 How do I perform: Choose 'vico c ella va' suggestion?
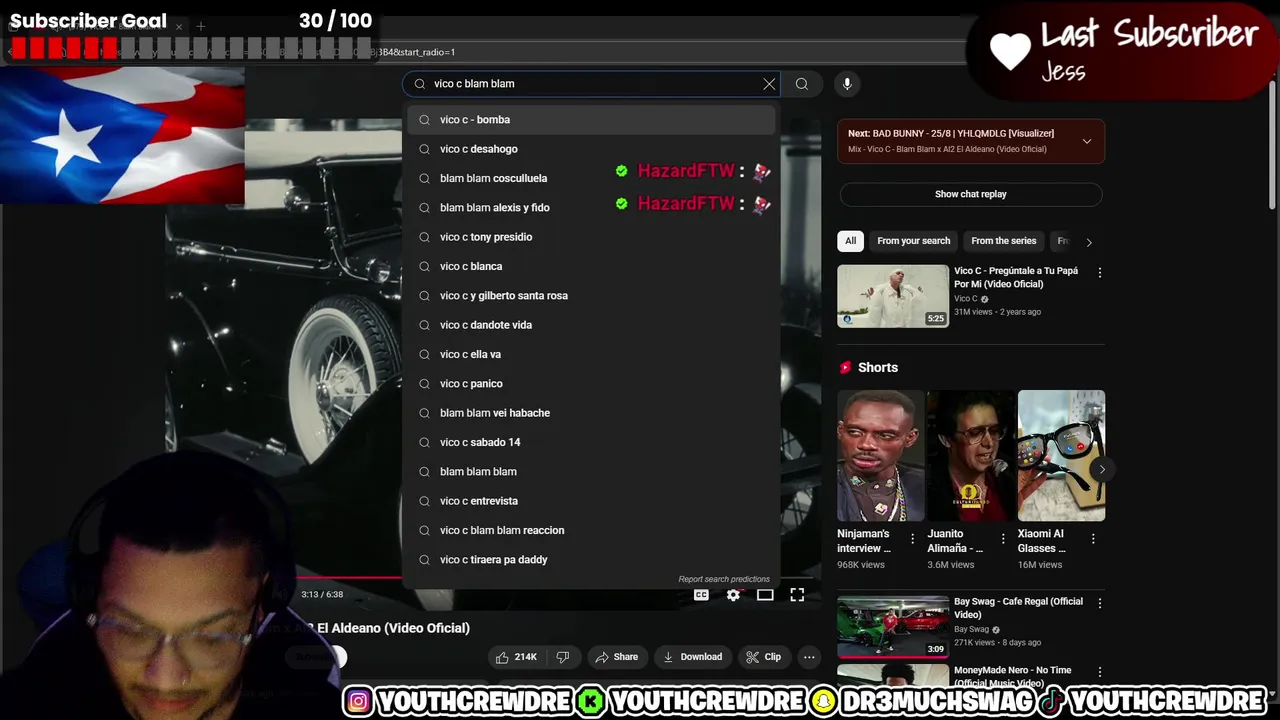tap(591, 354)
